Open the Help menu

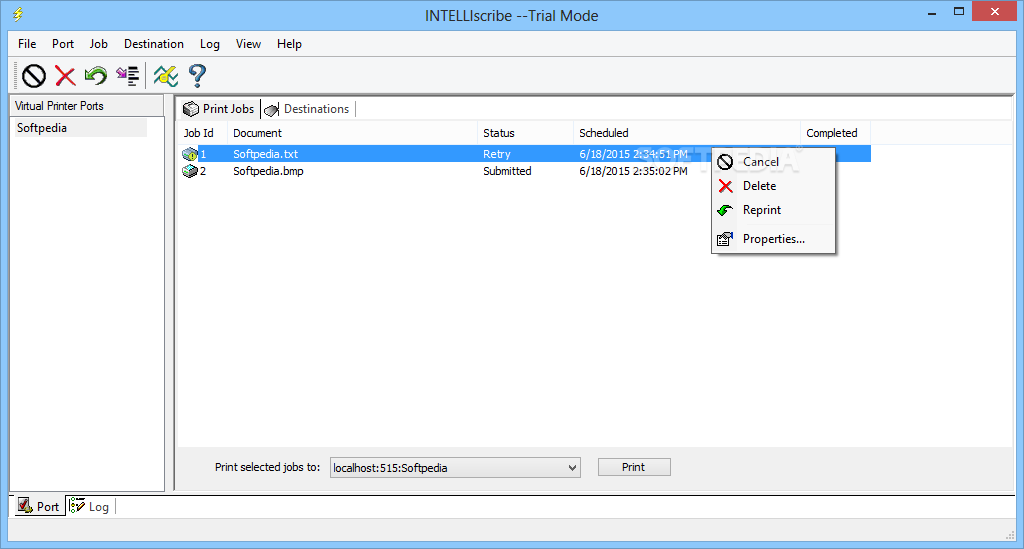point(289,44)
